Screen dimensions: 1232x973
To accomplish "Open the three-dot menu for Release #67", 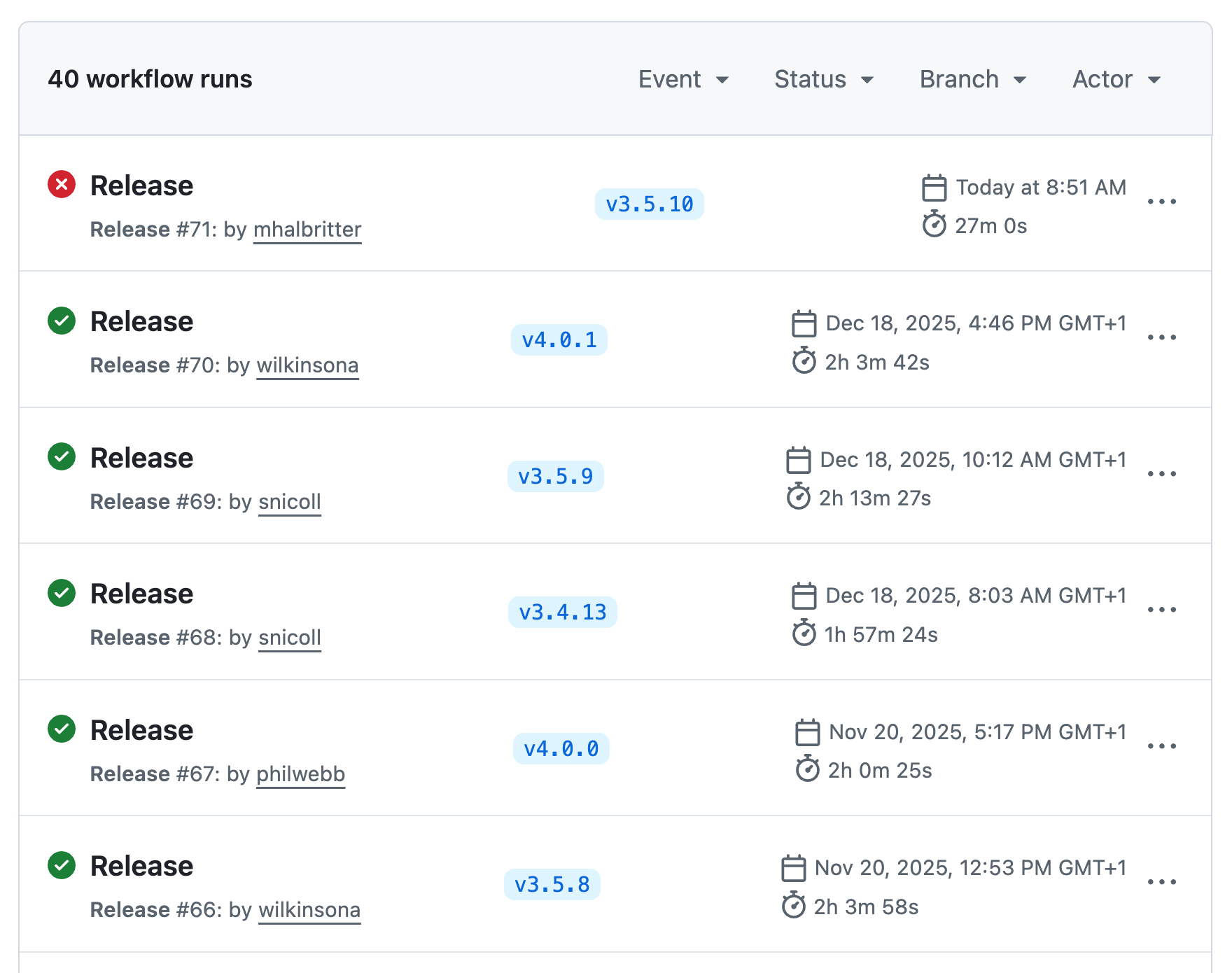I will pyautogui.click(x=1161, y=746).
